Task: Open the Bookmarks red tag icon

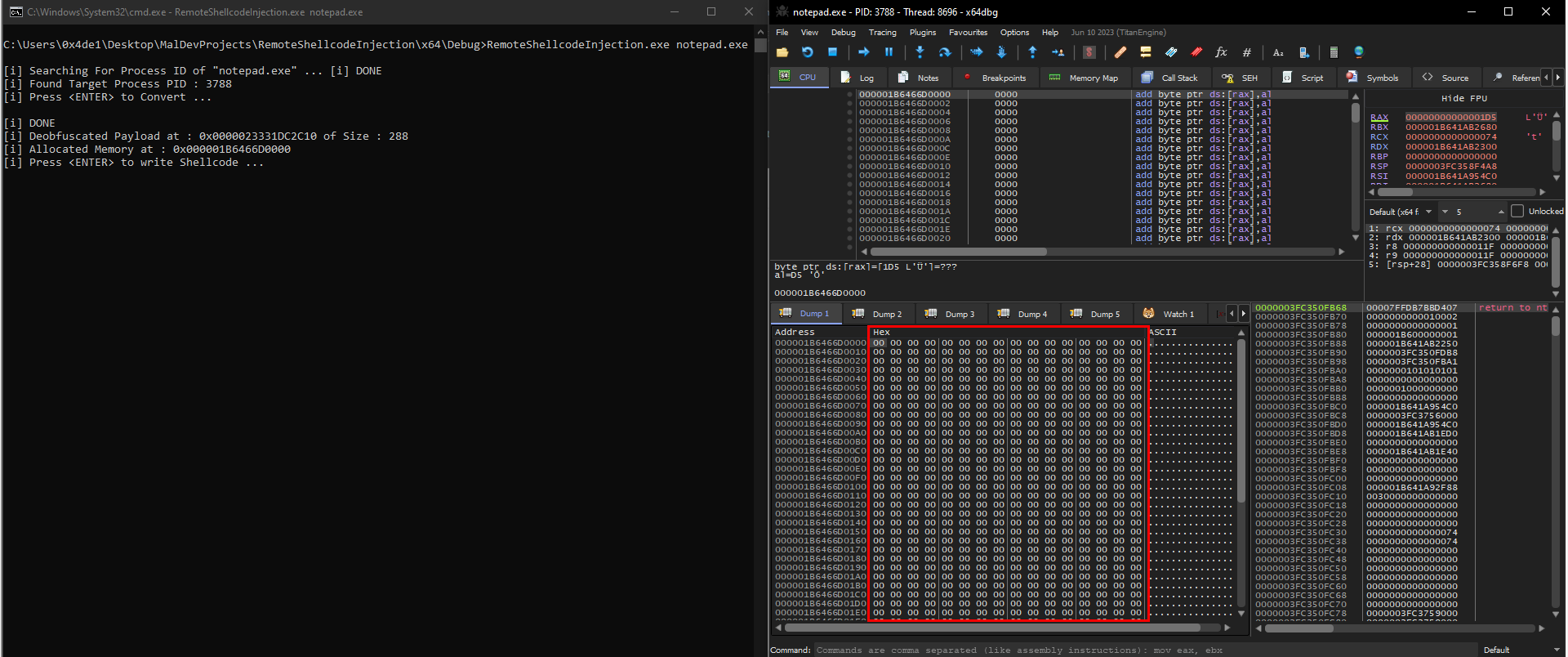Action: 1196,52
